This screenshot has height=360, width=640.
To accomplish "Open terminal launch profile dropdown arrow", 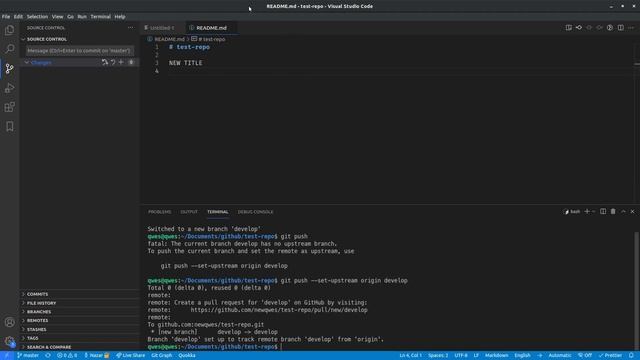I will 593,211.
